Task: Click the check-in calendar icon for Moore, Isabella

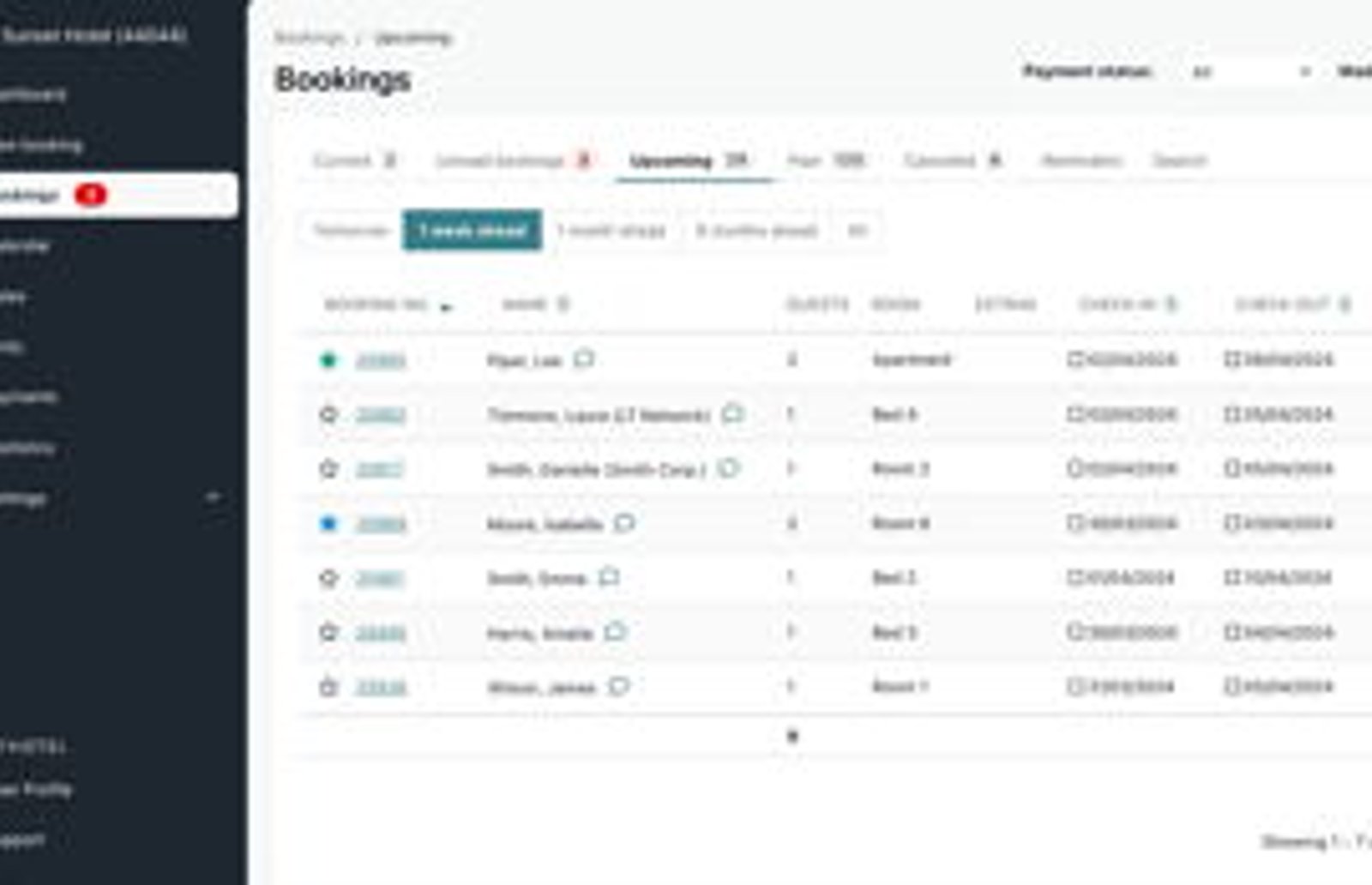Action: 1075,523
